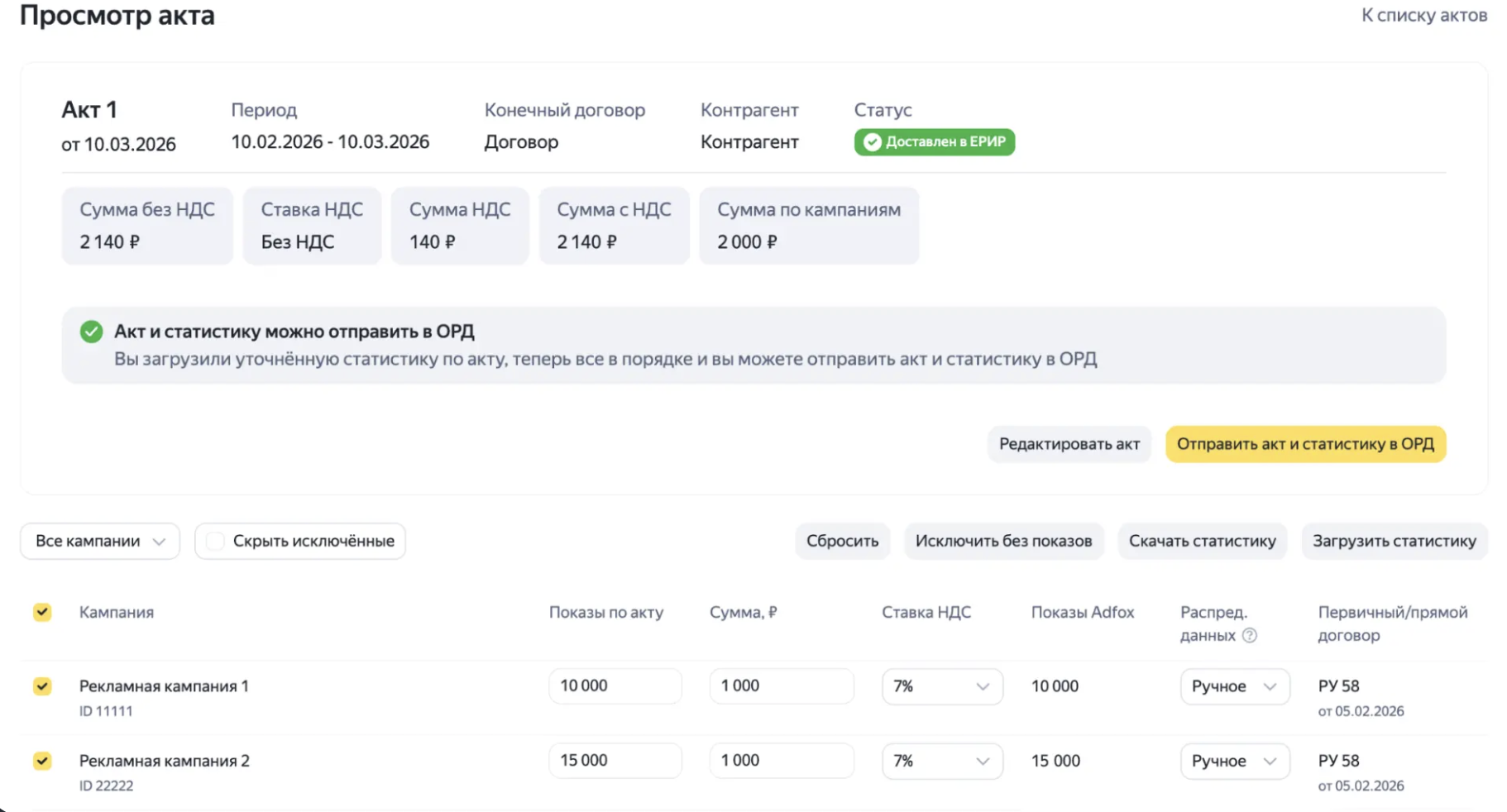
Task: Expand Ставка НДС dropdown for campaign 2
Action: click(941, 761)
